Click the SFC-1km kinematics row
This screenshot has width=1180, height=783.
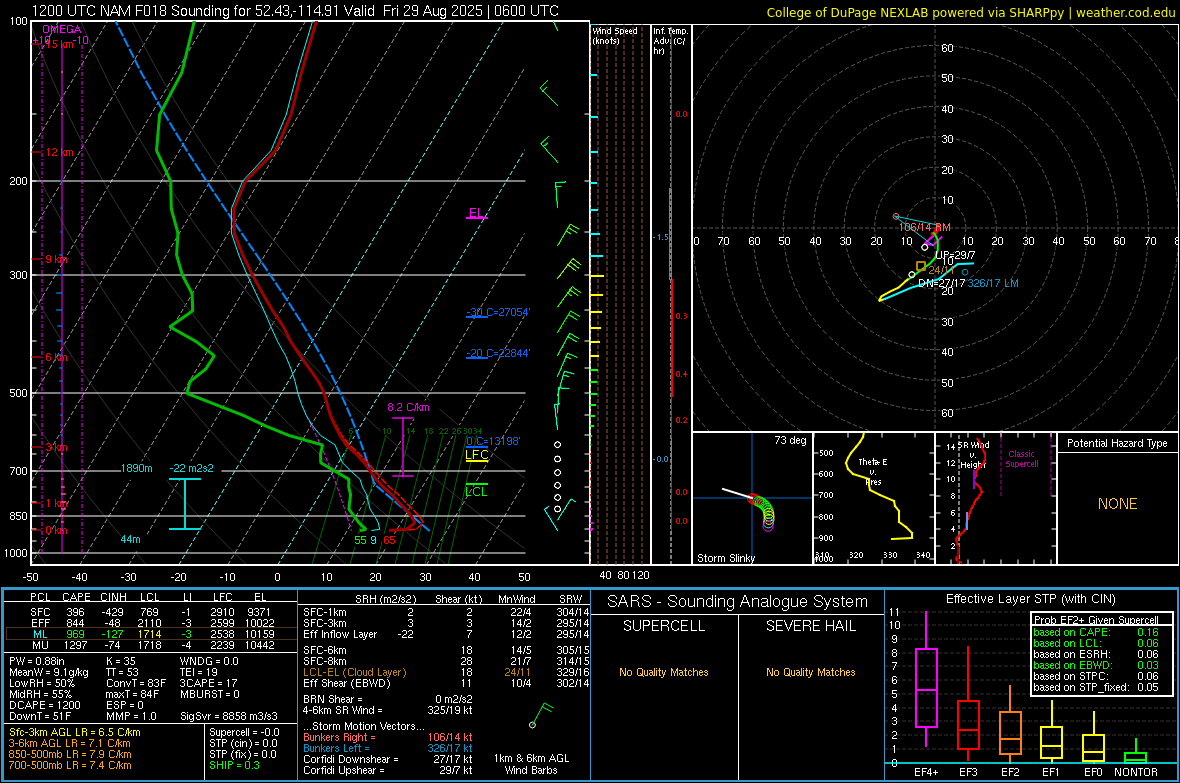[446, 612]
